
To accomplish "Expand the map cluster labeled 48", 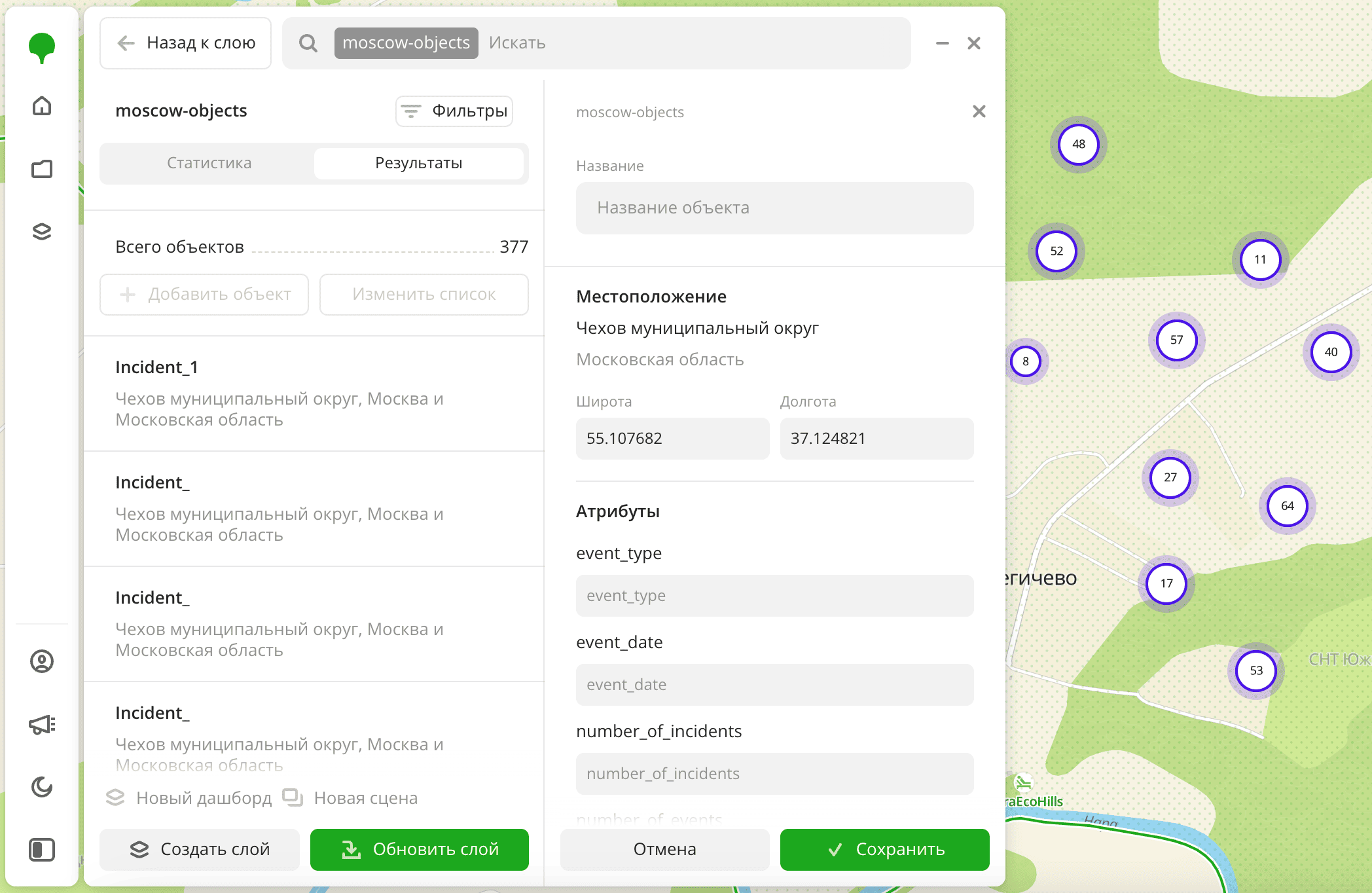I will (1078, 144).
